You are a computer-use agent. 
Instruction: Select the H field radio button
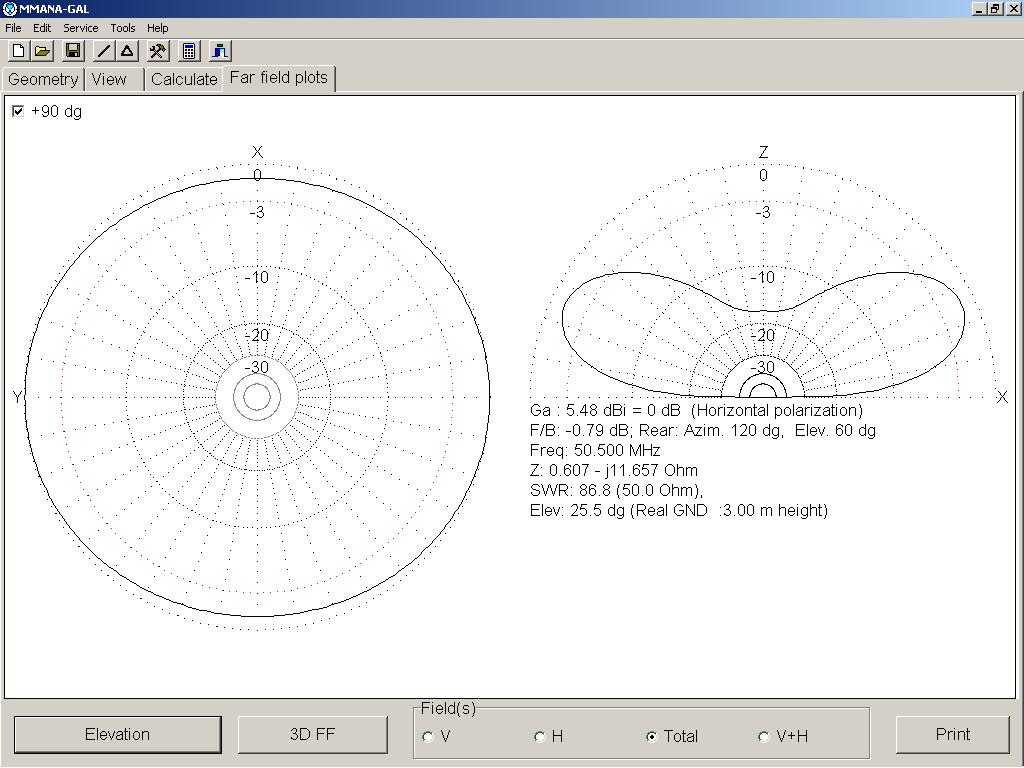click(x=540, y=737)
